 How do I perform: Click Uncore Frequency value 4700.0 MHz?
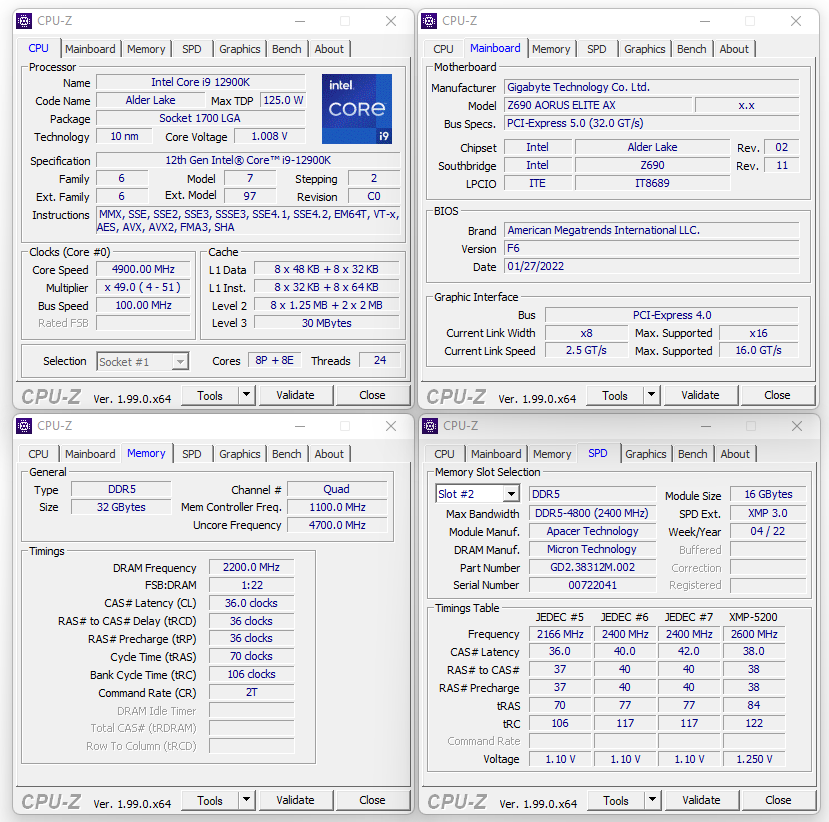[x=337, y=525]
